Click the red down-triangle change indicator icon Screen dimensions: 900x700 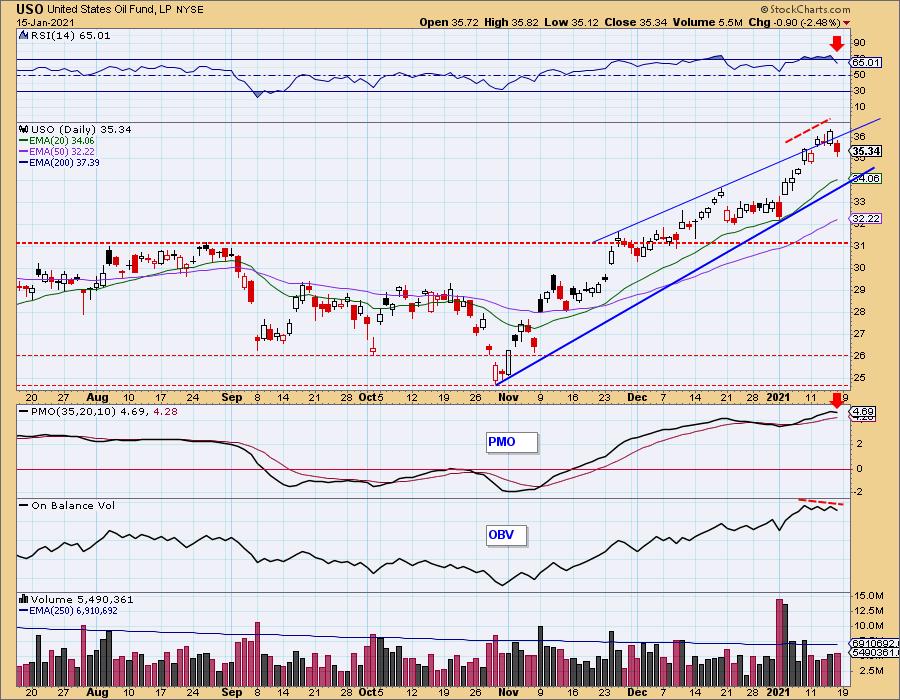coord(847,23)
